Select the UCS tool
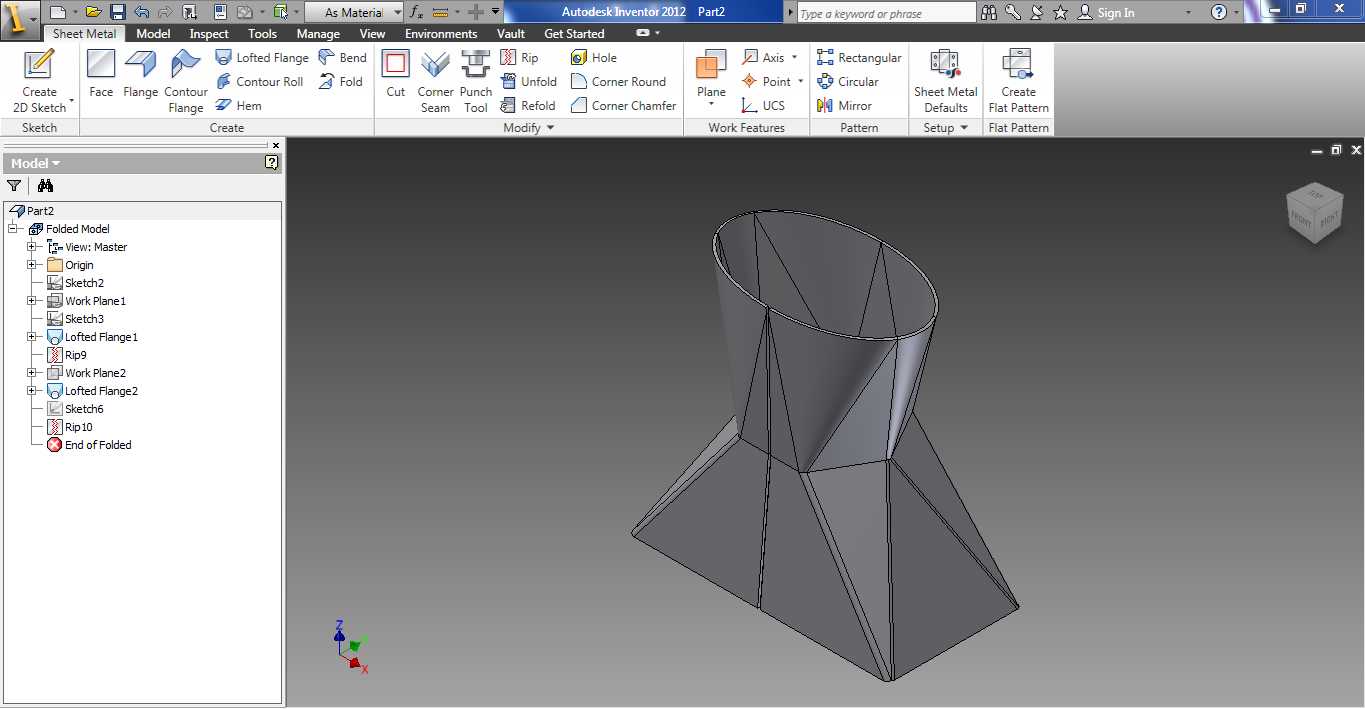The width and height of the screenshot is (1365, 709). coord(762,106)
